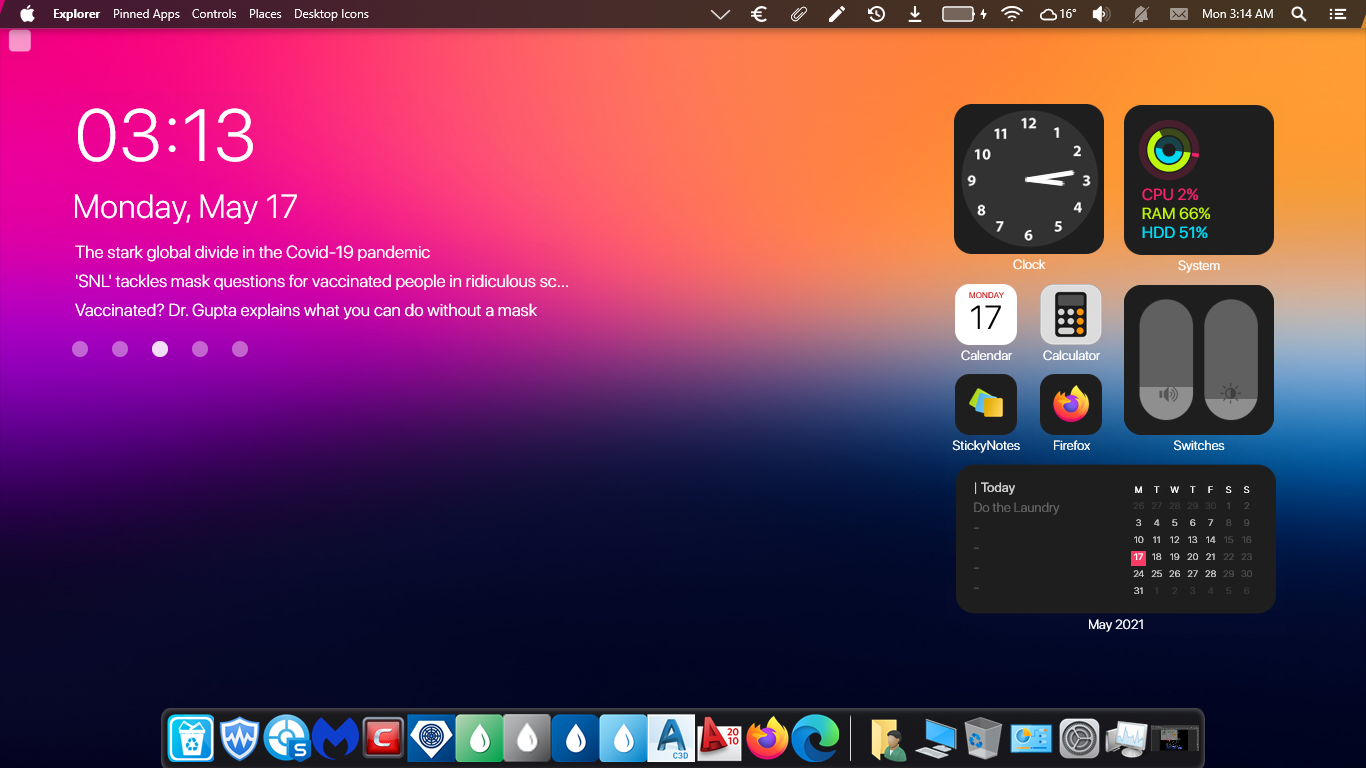
Task: Toggle sound using the speaker menu bar icon
Action: tap(1101, 14)
